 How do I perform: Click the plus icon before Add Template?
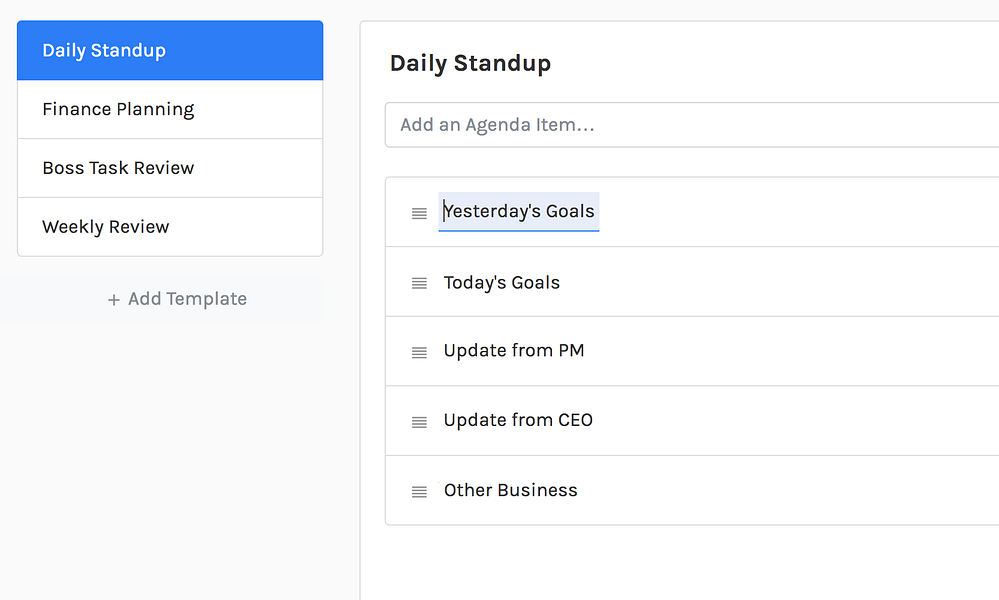coord(114,300)
